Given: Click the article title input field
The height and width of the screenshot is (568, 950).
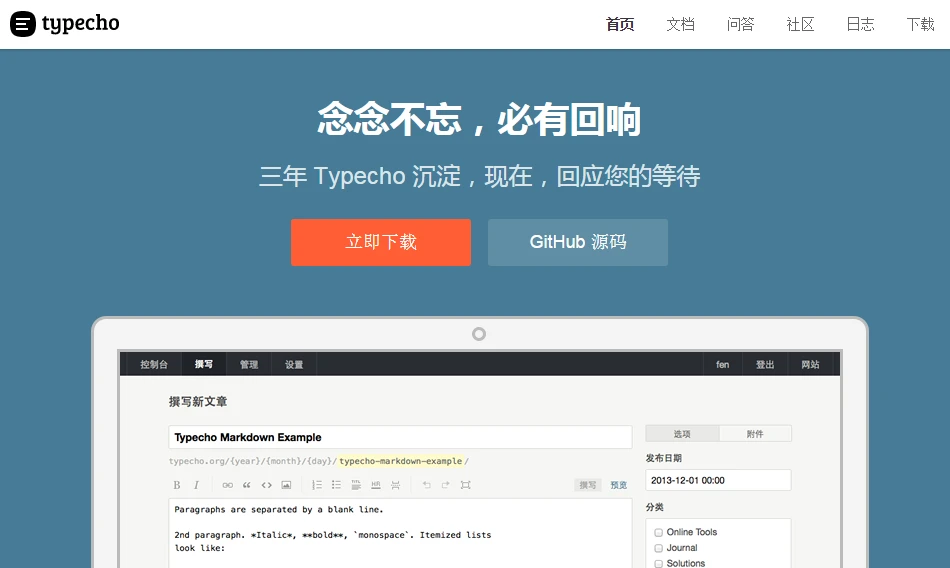Looking at the screenshot, I should (400, 437).
